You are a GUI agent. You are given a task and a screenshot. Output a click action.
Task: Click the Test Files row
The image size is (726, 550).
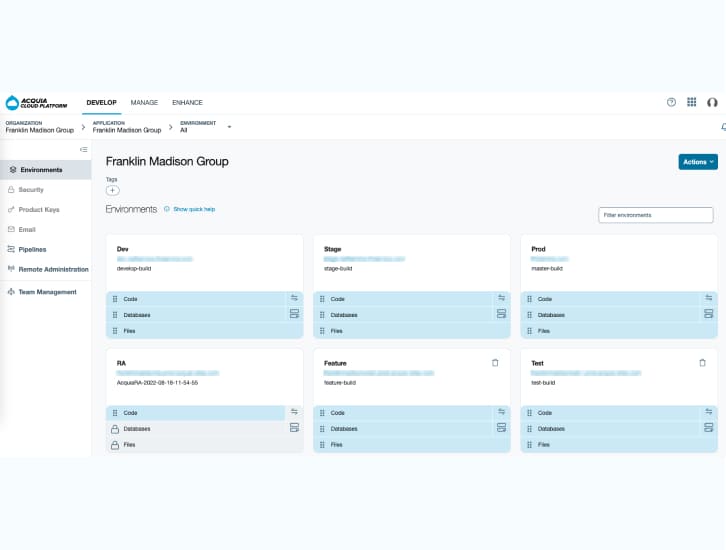619,444
